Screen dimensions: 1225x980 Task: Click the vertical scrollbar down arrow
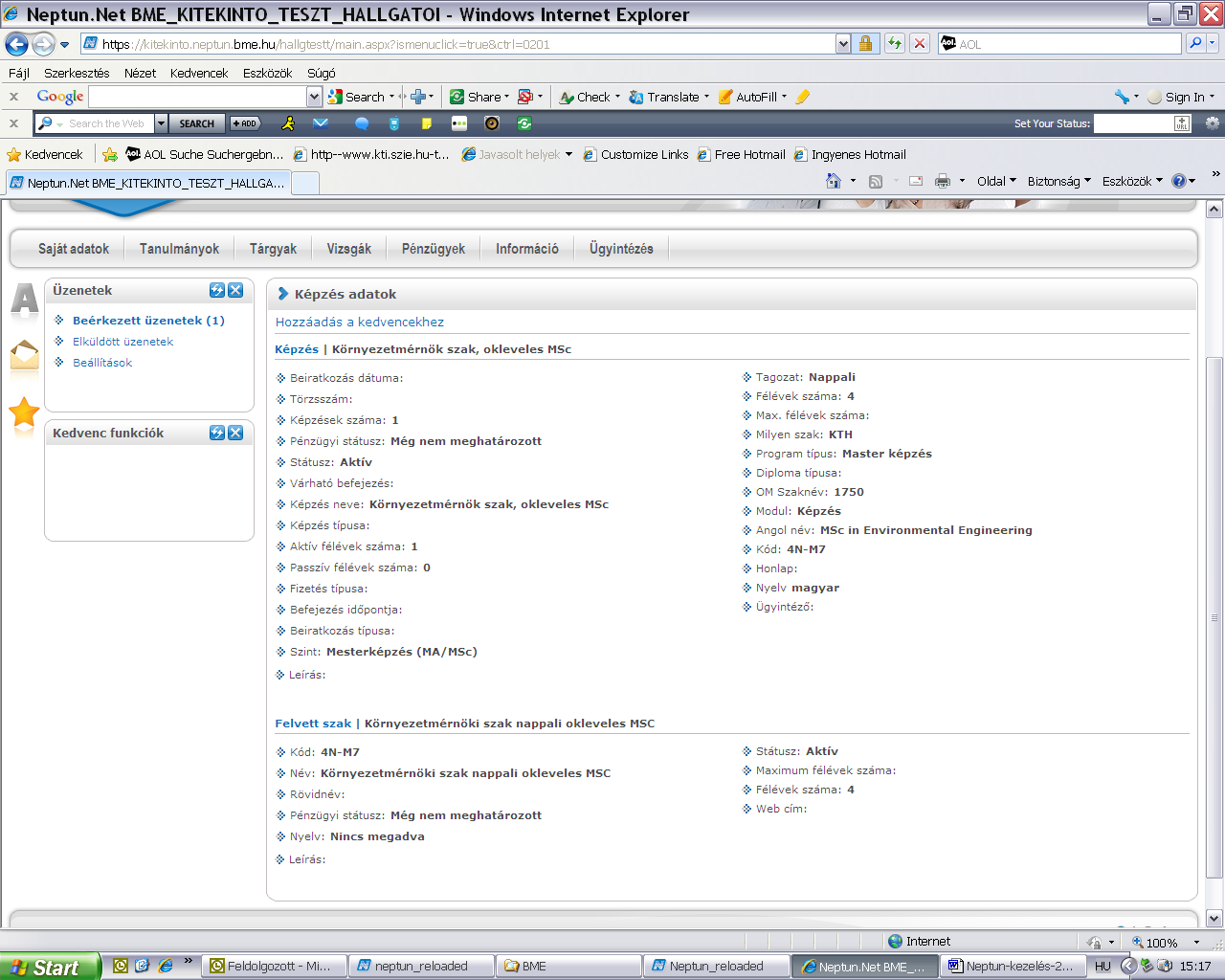click(x=1214, y=918)
